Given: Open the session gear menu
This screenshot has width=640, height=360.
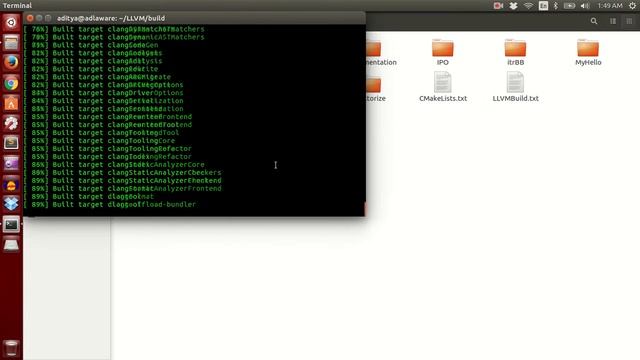Looking at the screenshot, I should [632, 6].
